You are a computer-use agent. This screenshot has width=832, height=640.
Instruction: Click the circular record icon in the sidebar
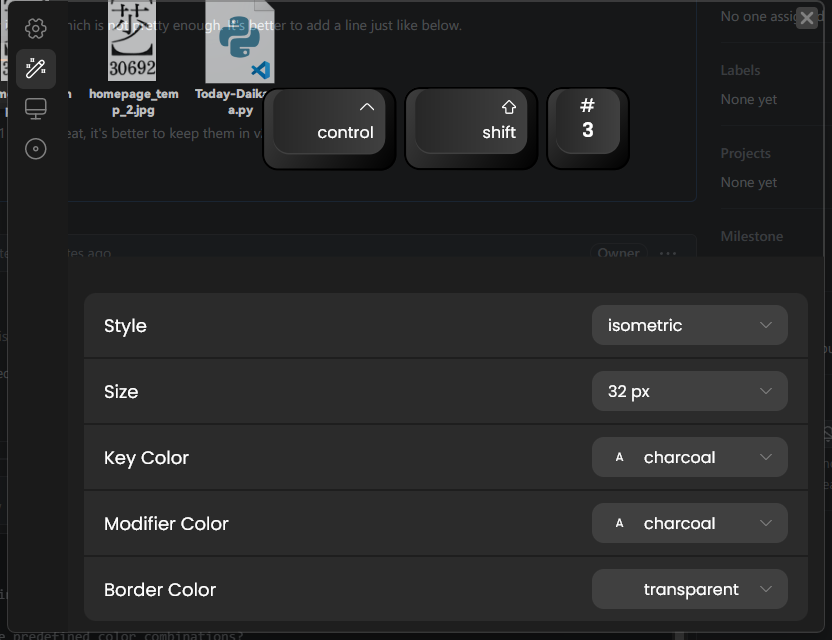(35, 148)
